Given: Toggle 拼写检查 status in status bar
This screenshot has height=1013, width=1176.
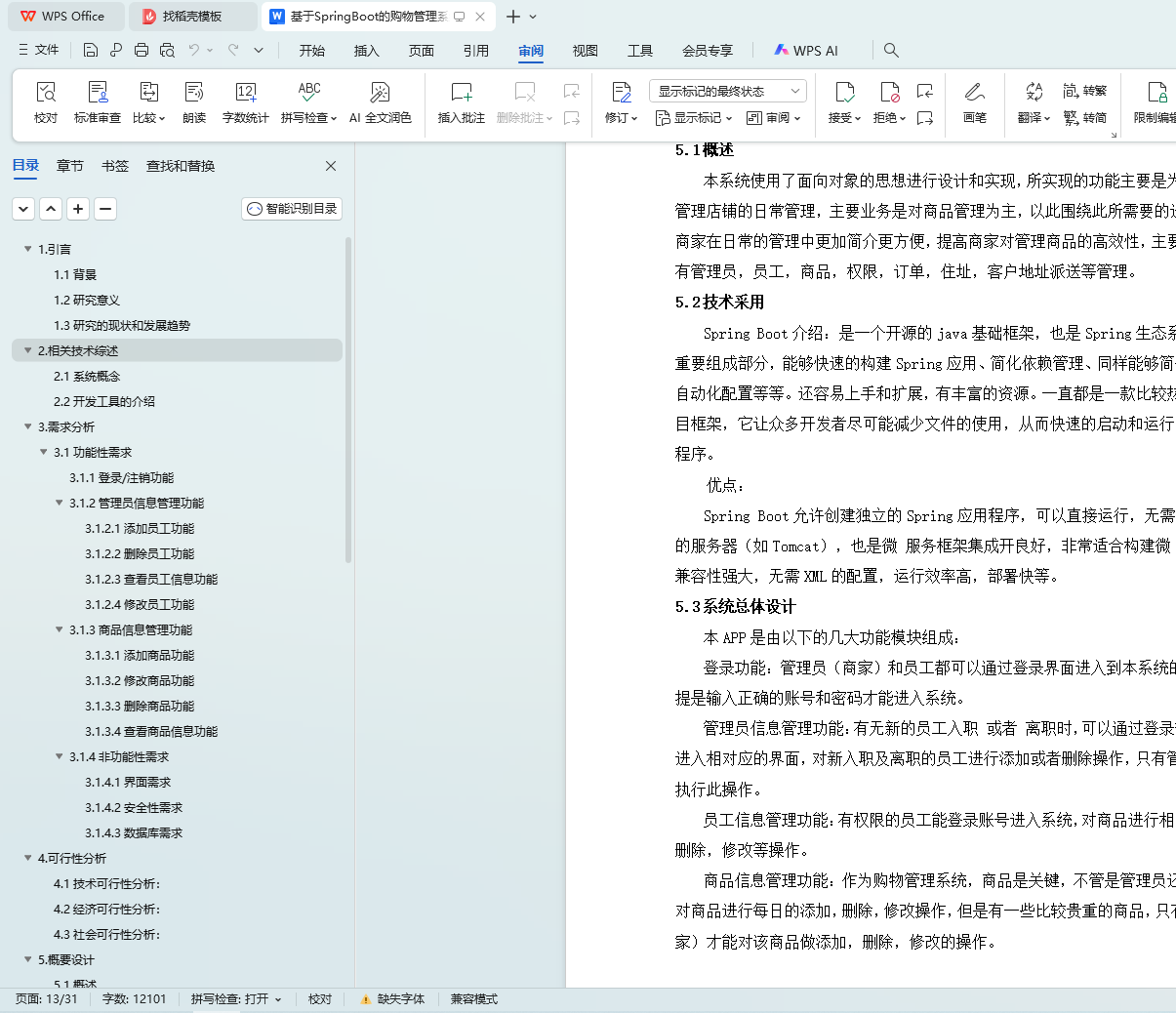Looking at the screenshot, I should pyautogui.click(x=236, y=999).
